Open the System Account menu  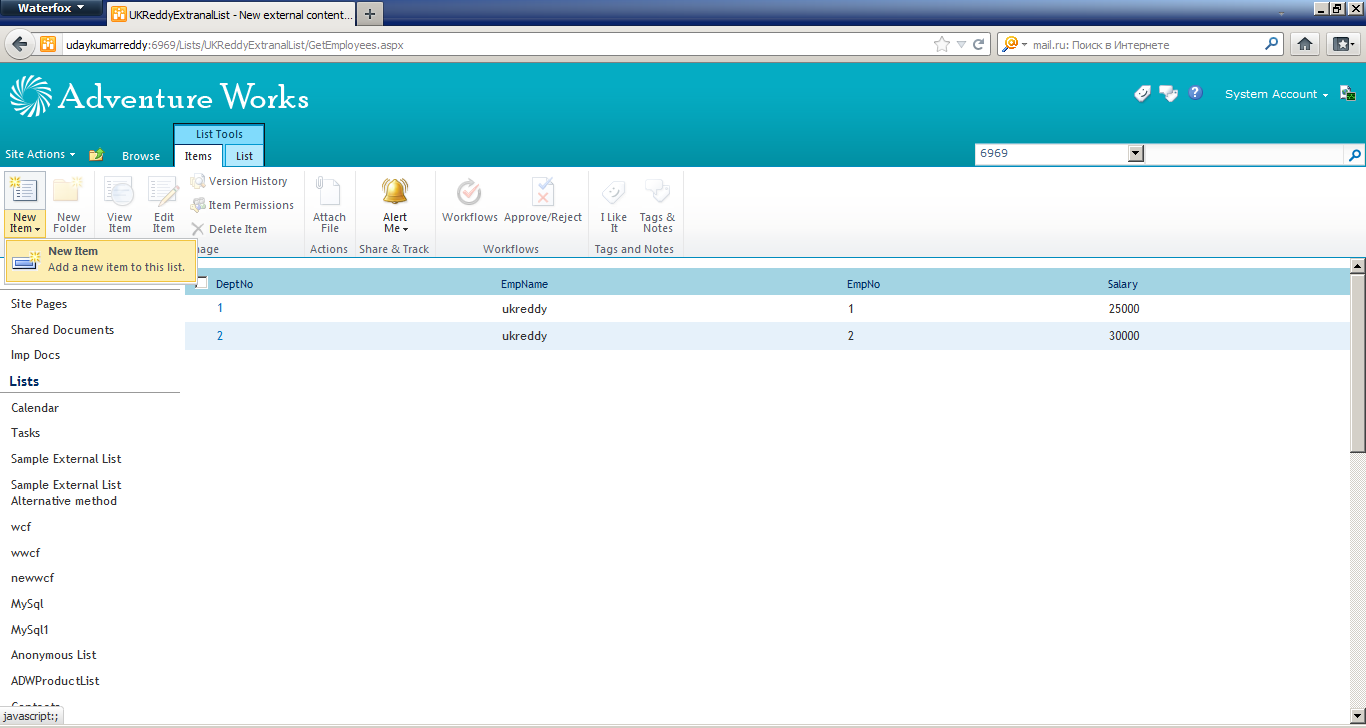point(1276,94)
